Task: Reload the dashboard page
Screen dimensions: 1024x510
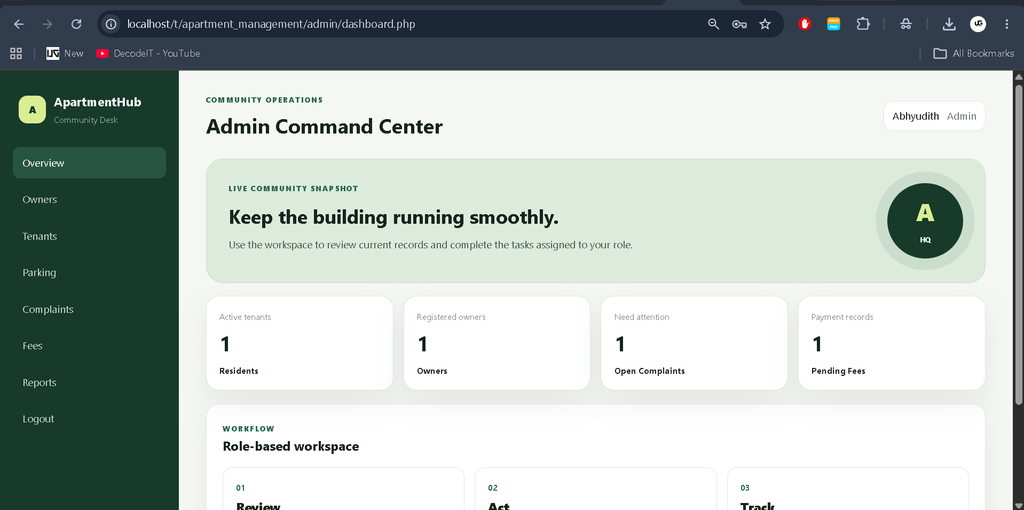Action: click(x=76, y=24)
